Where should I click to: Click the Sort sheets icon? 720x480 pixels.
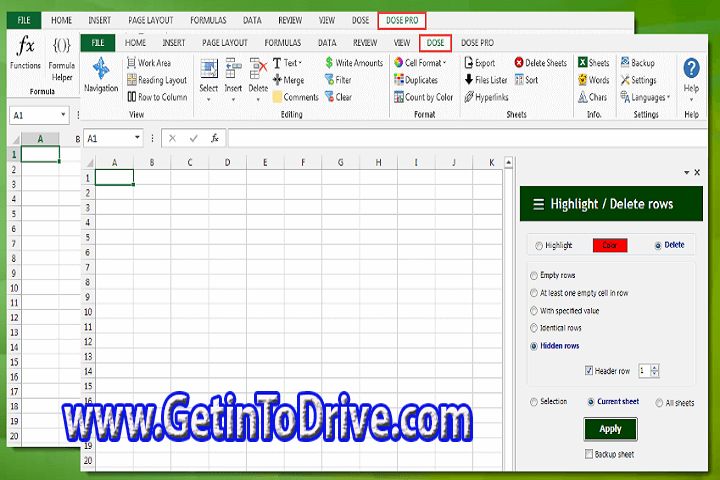(519, 80)
